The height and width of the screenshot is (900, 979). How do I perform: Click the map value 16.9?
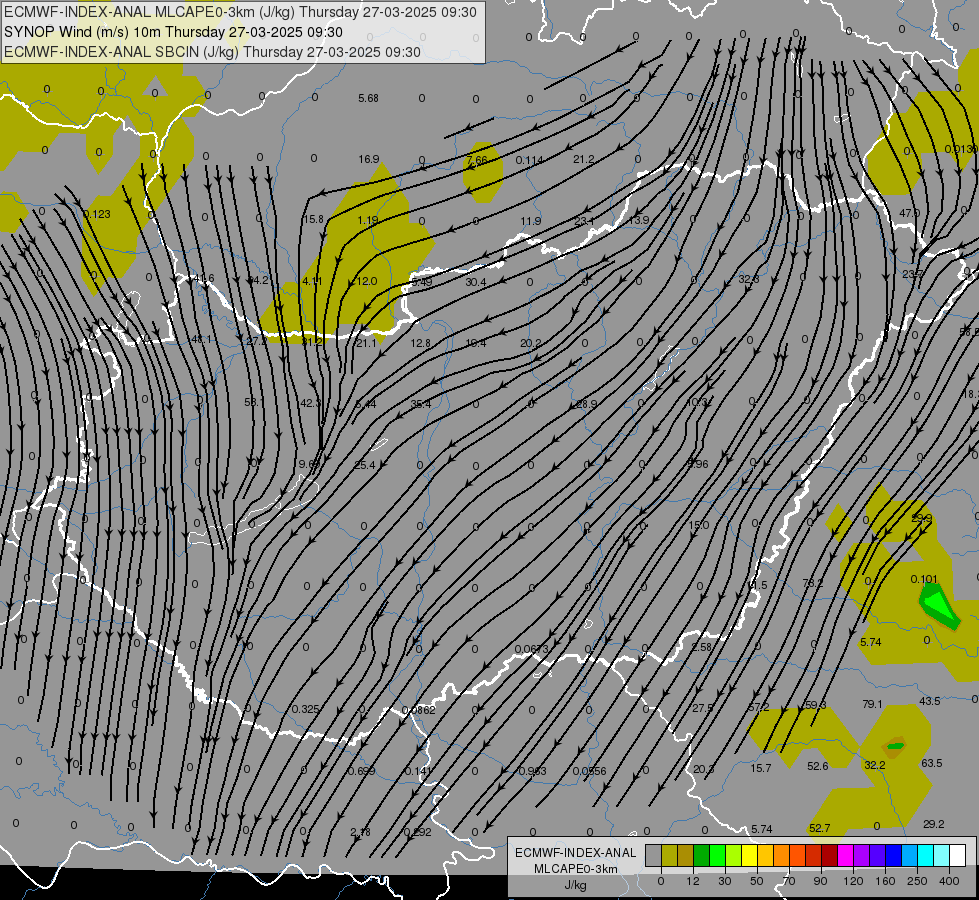pyautogui.click(x=368, y=159)
